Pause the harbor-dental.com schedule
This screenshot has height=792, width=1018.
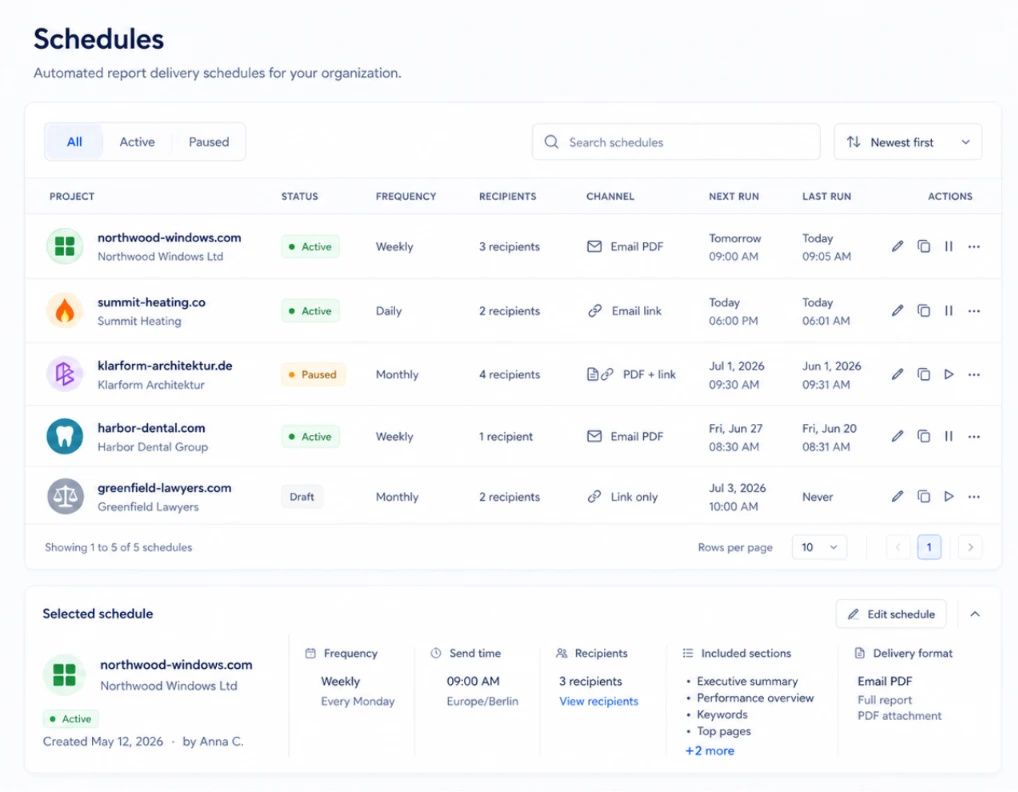point(949,436)
